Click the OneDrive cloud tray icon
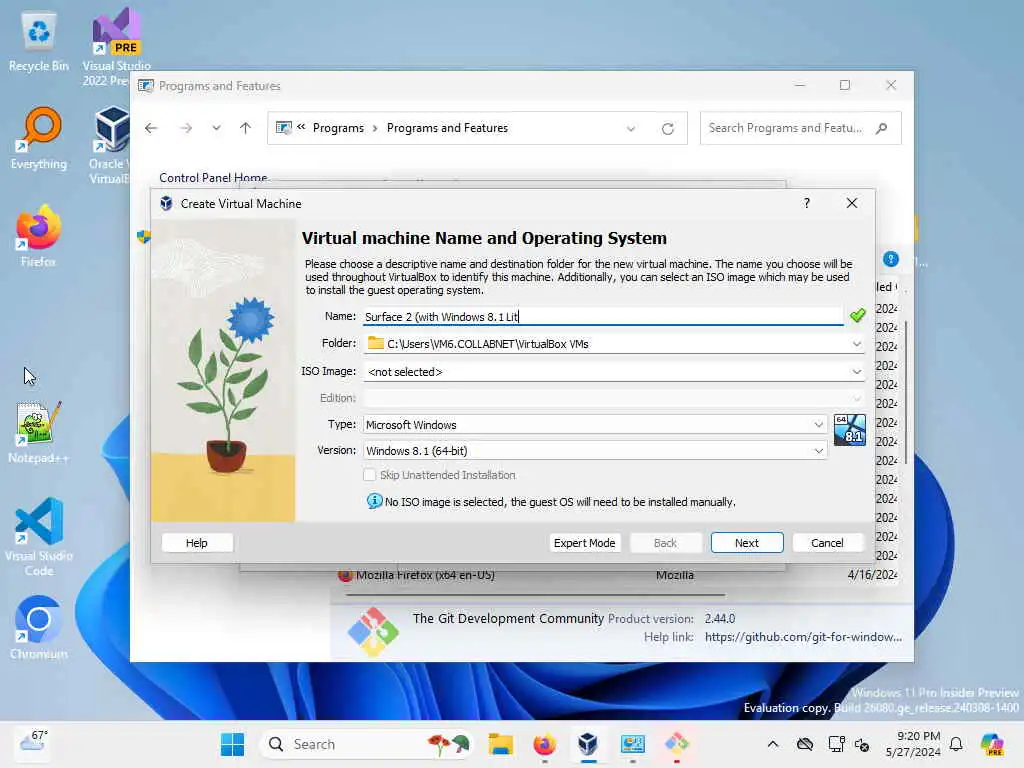Viewport: 1024px width, 768px height. (x=805, y=744)
